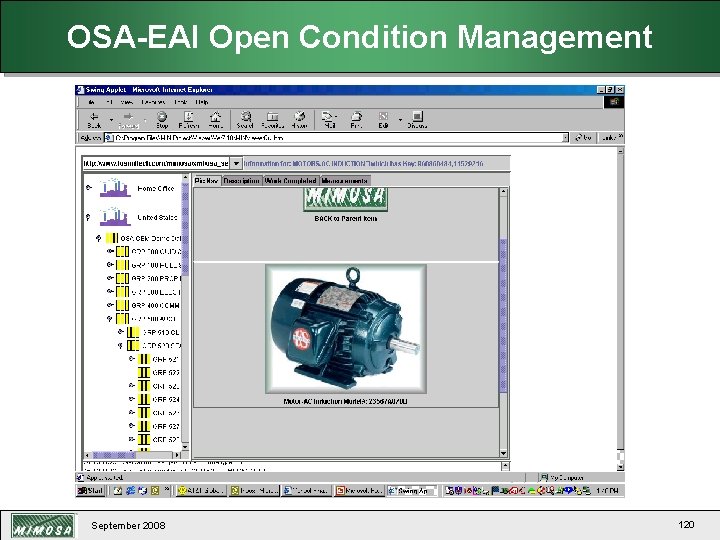Image resolution: width=720 pixels, height=540 pixels.
Task: Open the Help menu
Action: click(202, 102)
